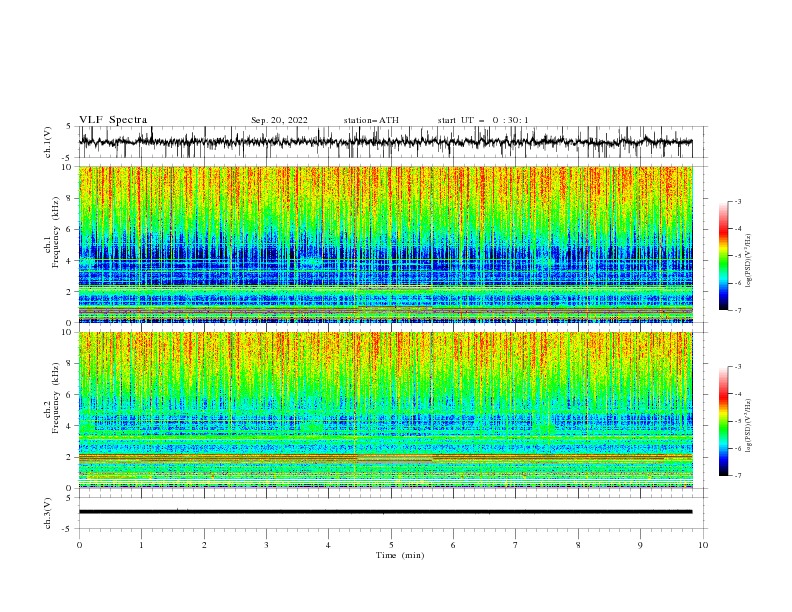Click the ch.1 black waveform trace
The image size is (792, 612).
pyautogui.click(x=385, y=142)
